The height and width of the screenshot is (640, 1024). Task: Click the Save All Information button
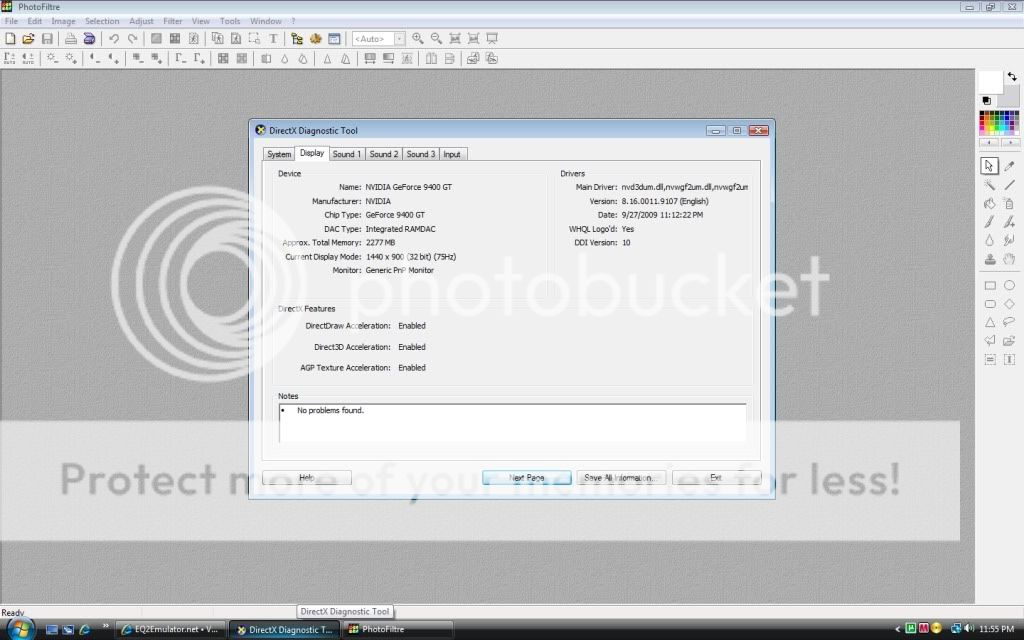coord(620,478)
